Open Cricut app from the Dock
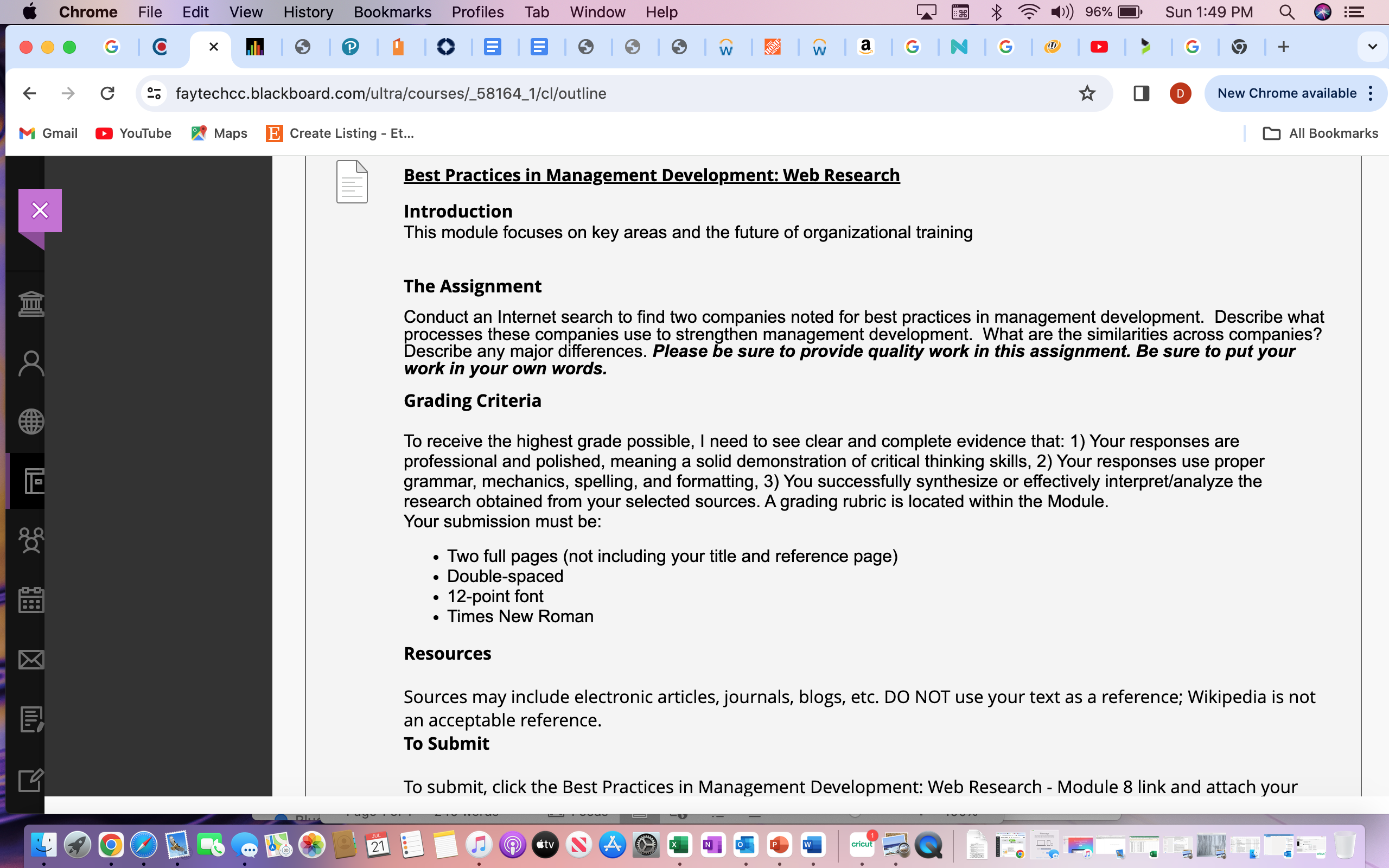Viewport: 1389px width, 868px height. [x=862, y=845]
